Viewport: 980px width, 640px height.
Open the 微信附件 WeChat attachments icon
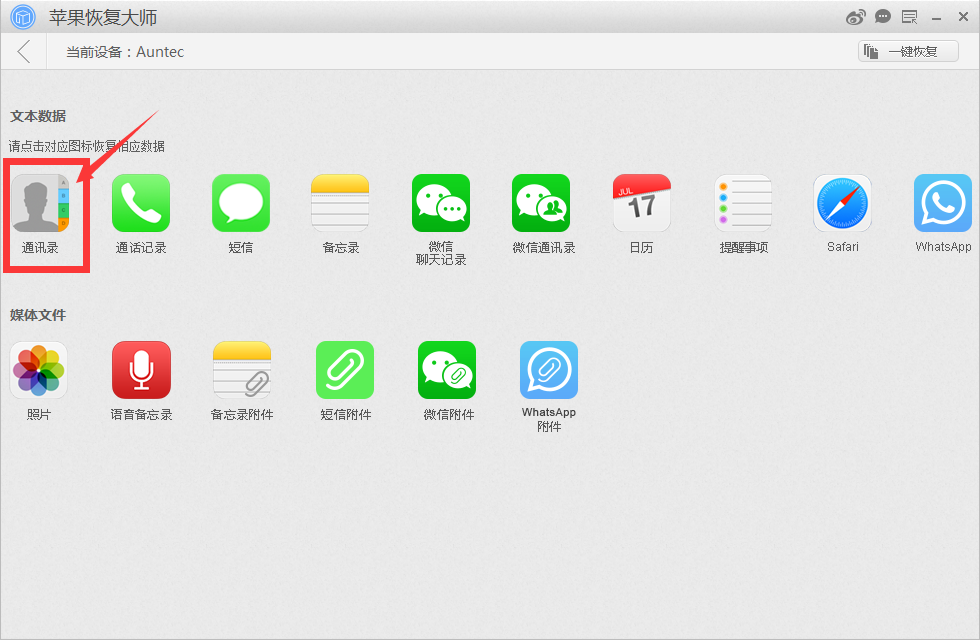coord(447,370)
